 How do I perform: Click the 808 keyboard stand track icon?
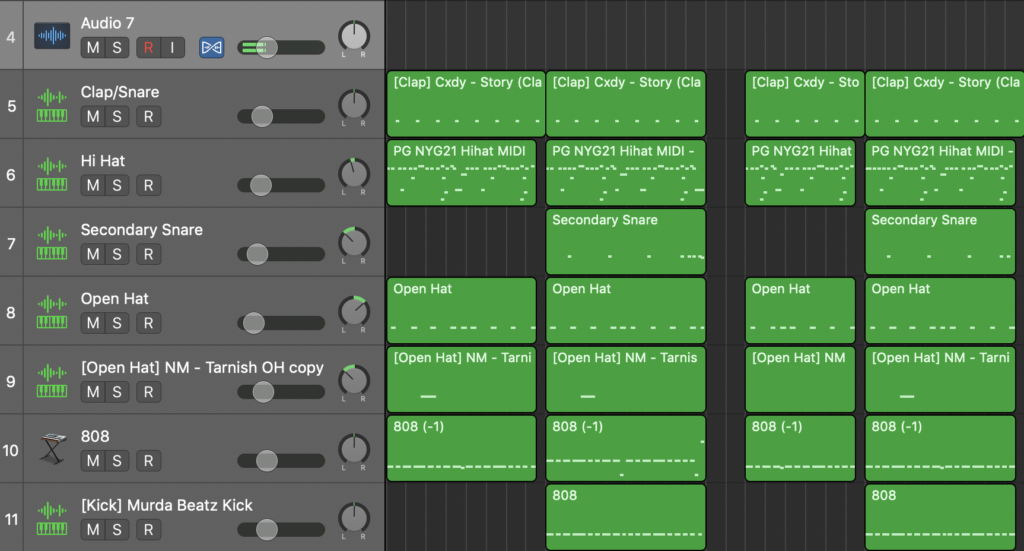52,449
